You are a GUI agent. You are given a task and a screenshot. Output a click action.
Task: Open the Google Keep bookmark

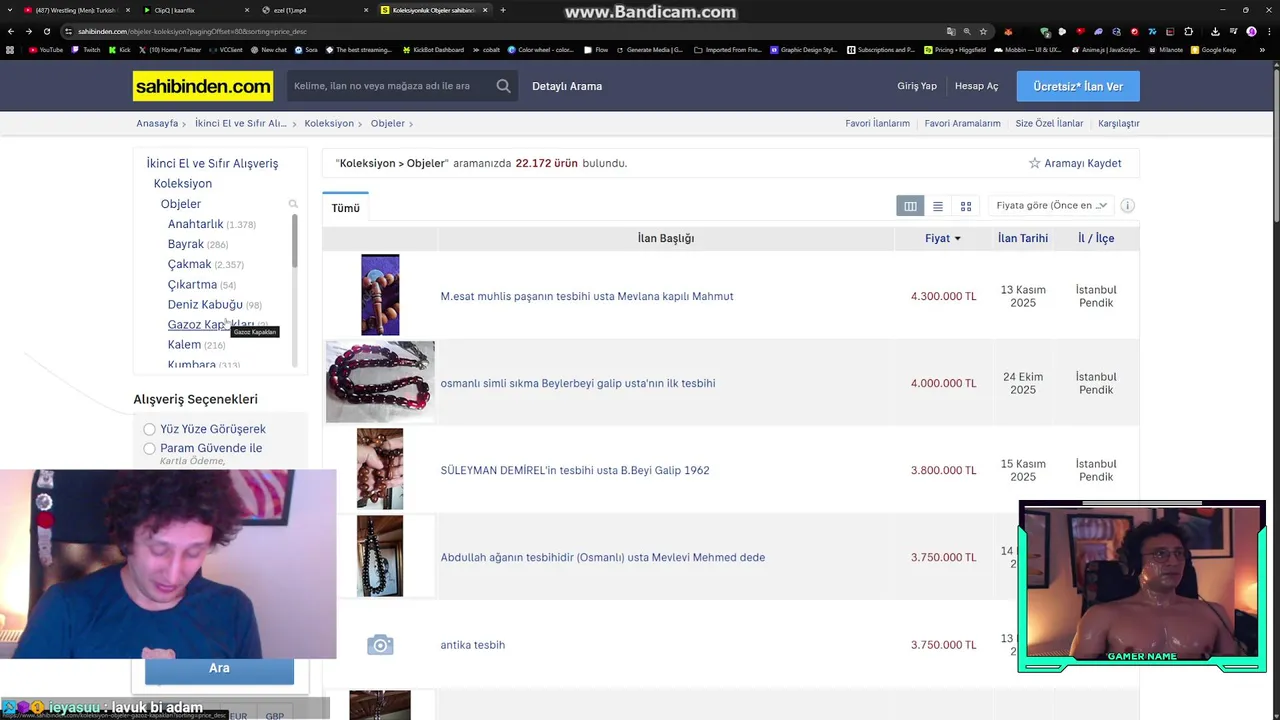(x=1214, y=50)
